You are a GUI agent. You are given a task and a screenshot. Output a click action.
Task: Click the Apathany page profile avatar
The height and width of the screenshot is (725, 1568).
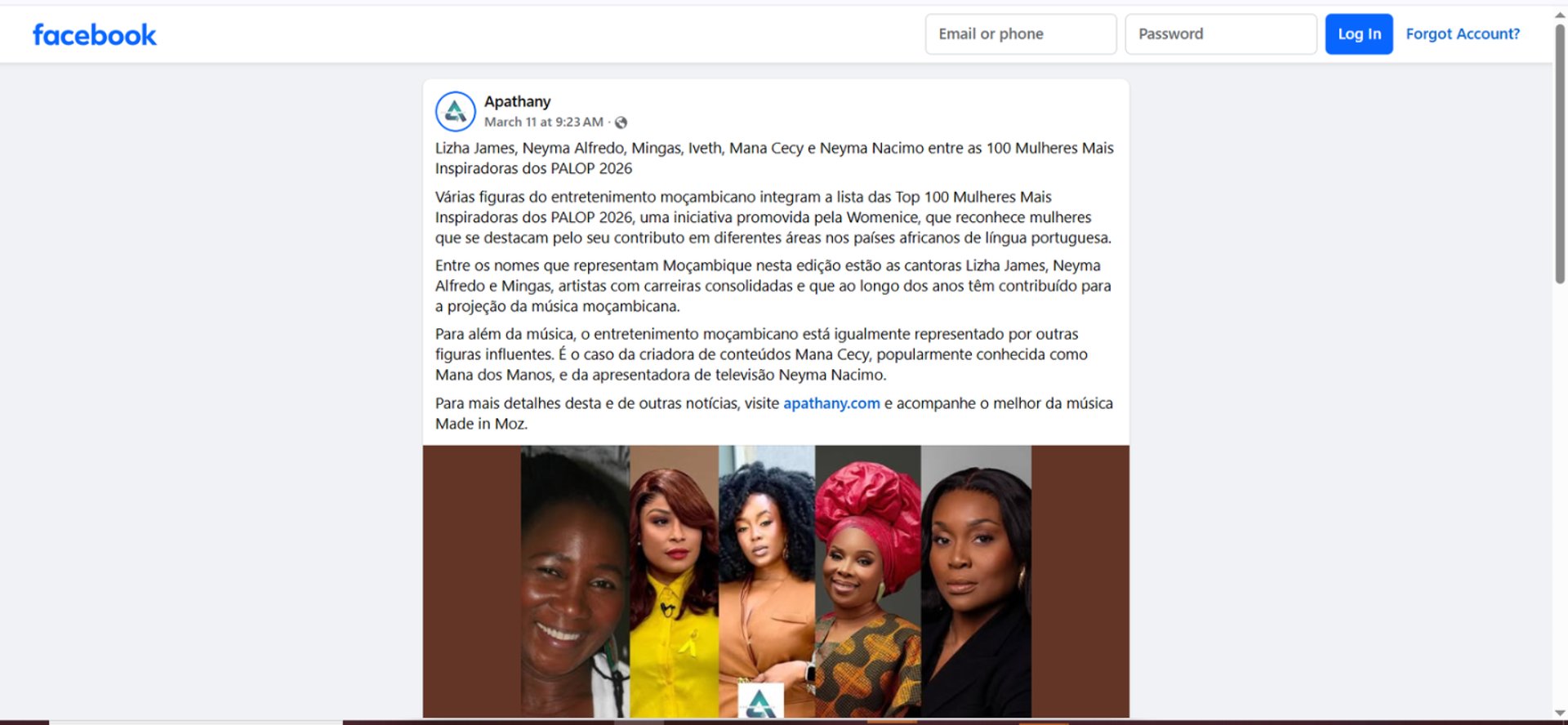pos(456,112)
